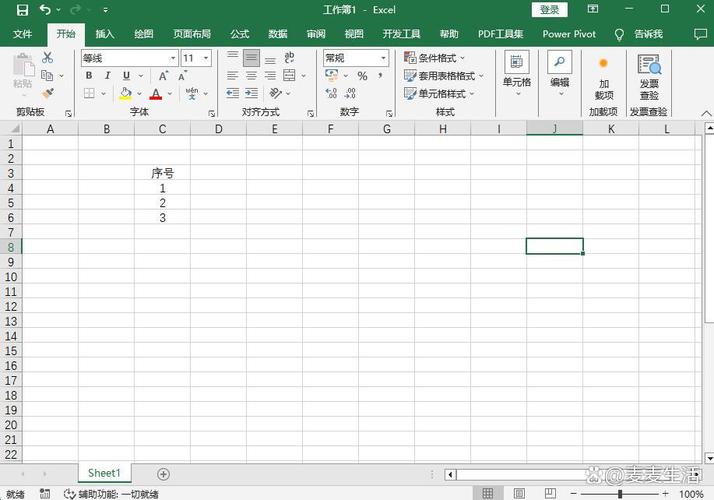Open the invoice check (发票查验) tool
This screenshot has height=500, width=714.
click(649, 77)
